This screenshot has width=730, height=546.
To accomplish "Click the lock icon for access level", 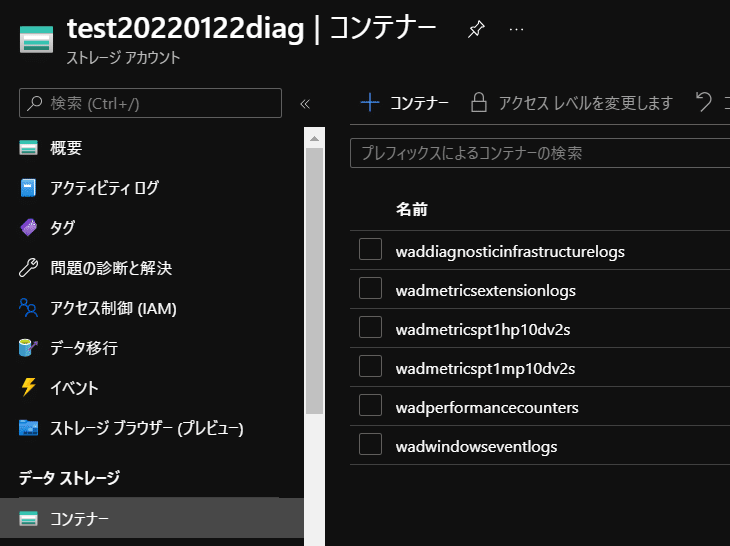I will click(479, 102).
